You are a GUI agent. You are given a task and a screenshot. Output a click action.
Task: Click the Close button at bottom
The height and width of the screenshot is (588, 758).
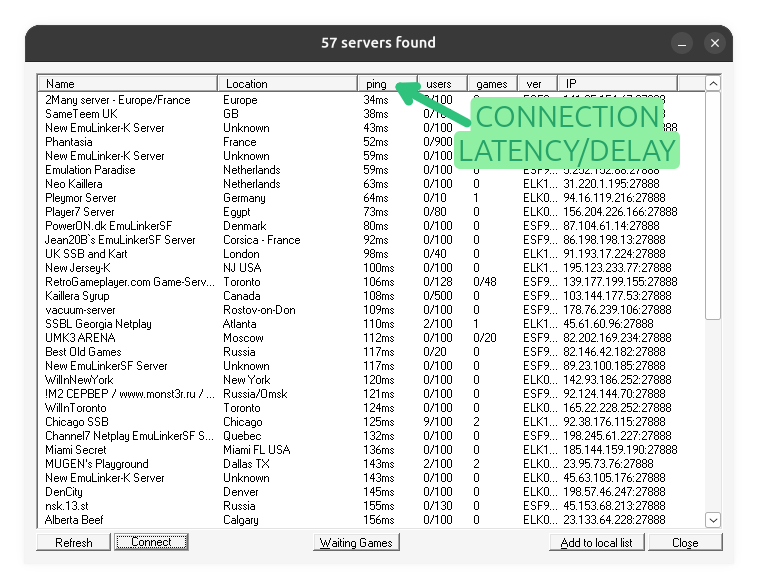[685, 543]
